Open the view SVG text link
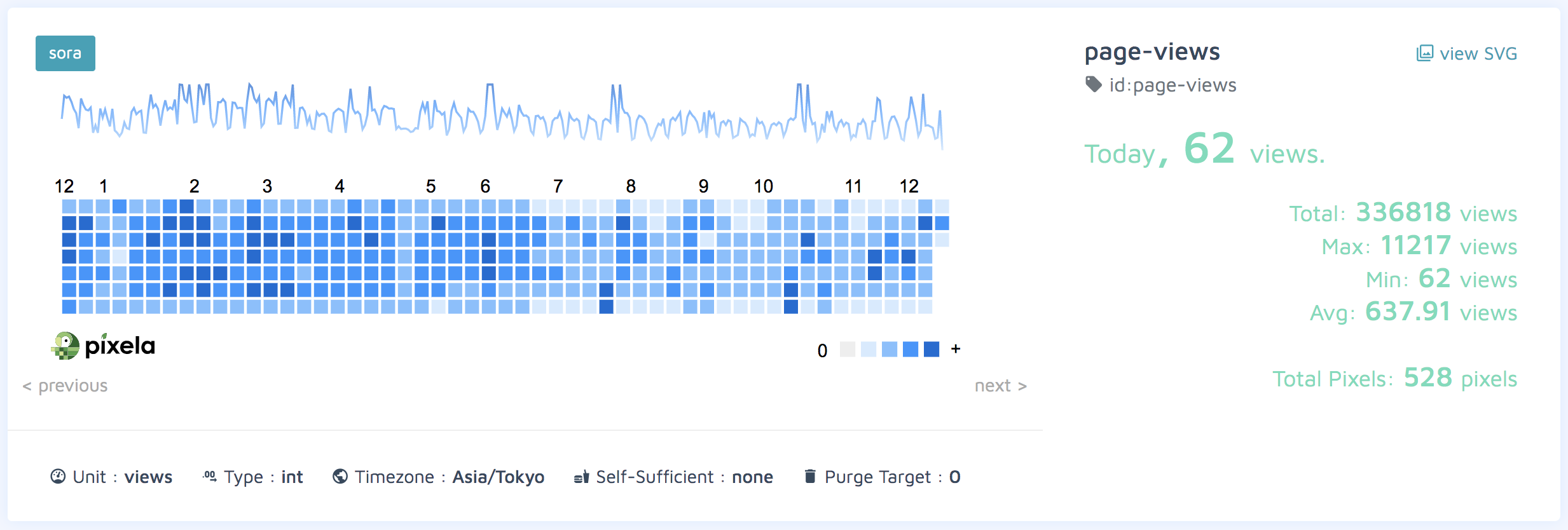 tap(1478, 53)
